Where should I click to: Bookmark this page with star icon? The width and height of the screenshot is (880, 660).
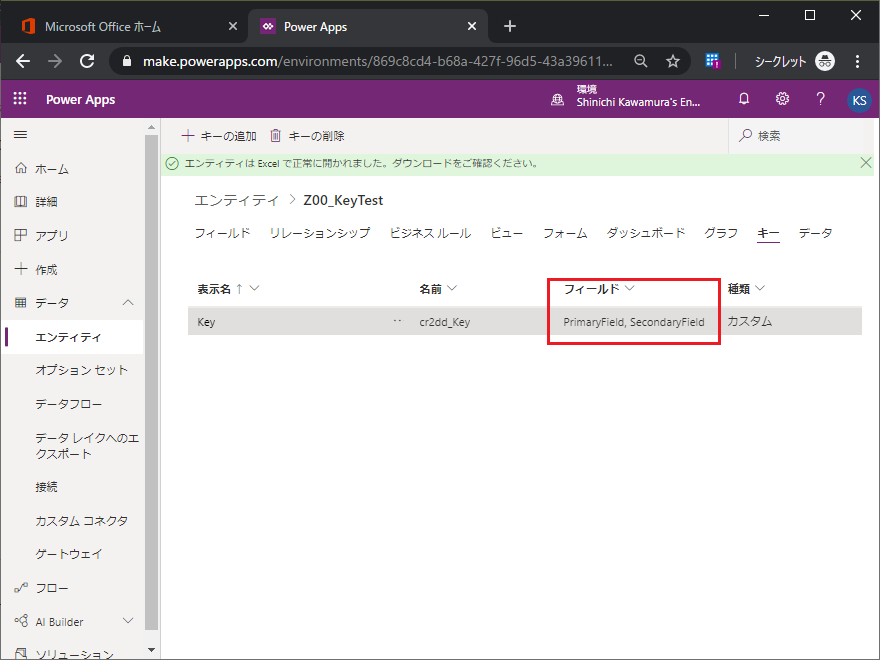(x=673, y=61)
